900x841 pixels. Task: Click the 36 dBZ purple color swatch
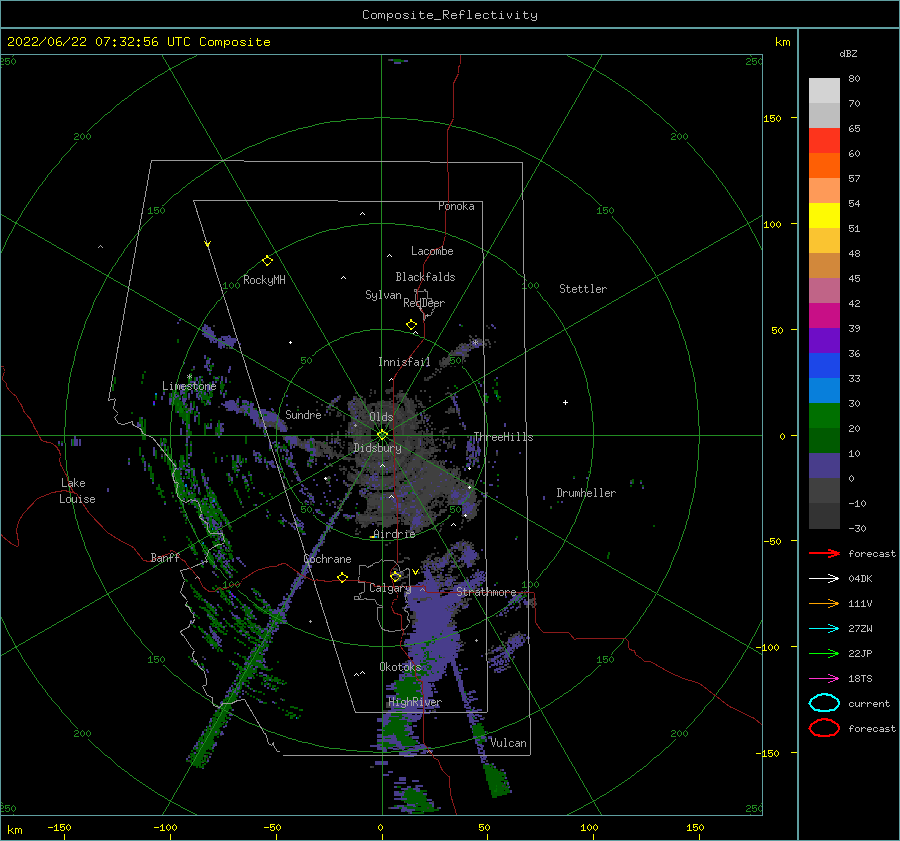pyautogui.click(x=824, y=340)
